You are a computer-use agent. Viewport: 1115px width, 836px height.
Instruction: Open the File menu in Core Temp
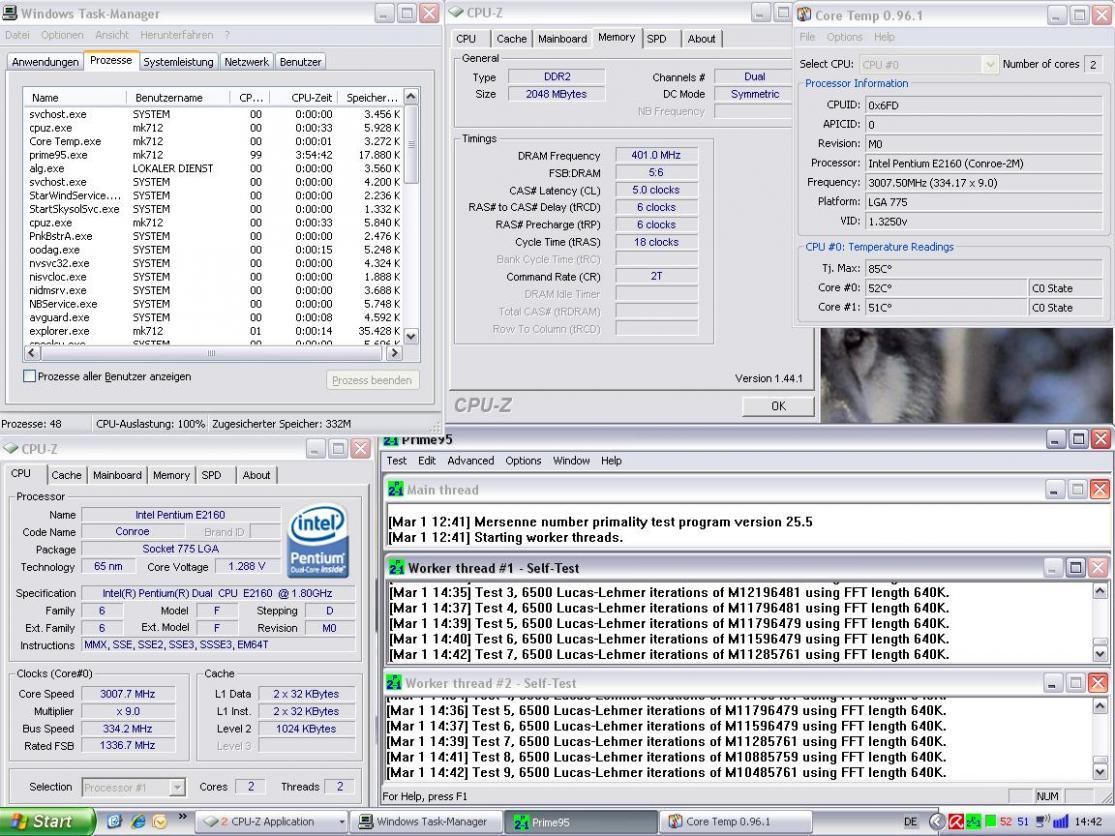click(x=807, y=37)
